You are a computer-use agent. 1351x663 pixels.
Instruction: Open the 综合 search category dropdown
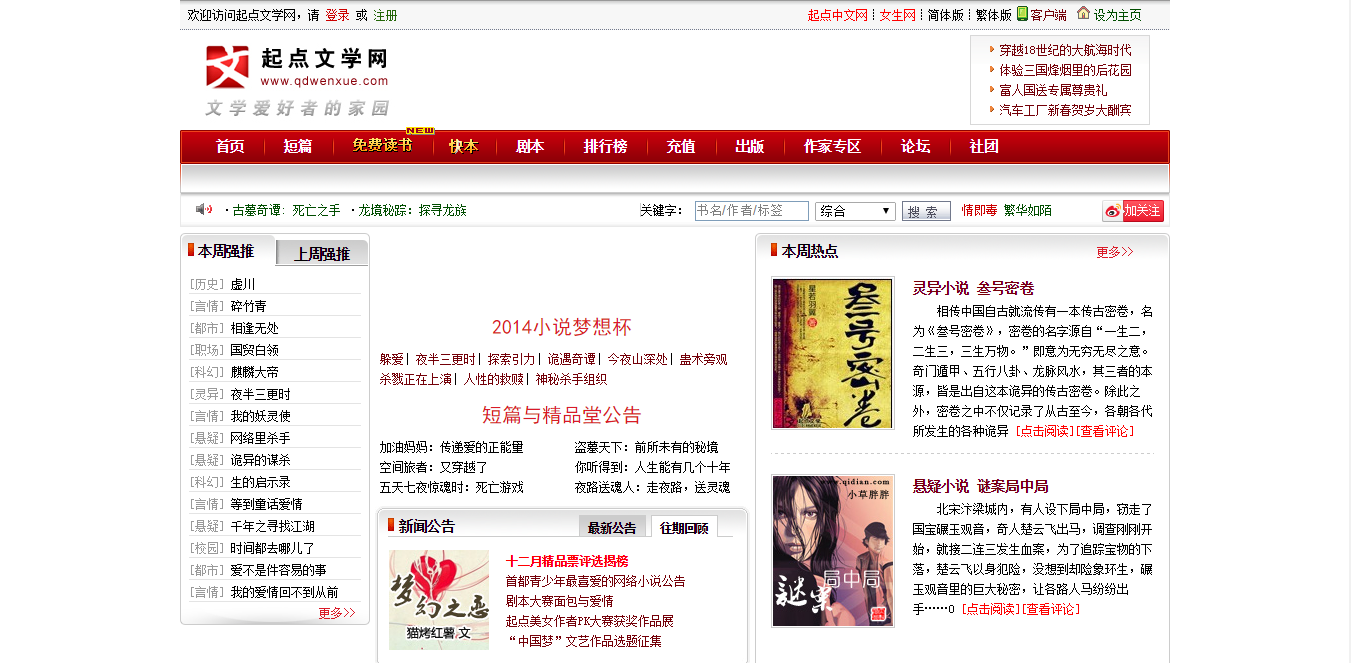click(x=855, y=211)
